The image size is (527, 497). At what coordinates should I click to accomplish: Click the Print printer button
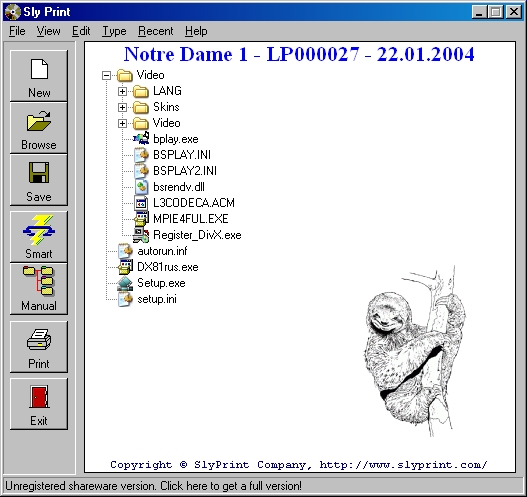tap(39, 347)
